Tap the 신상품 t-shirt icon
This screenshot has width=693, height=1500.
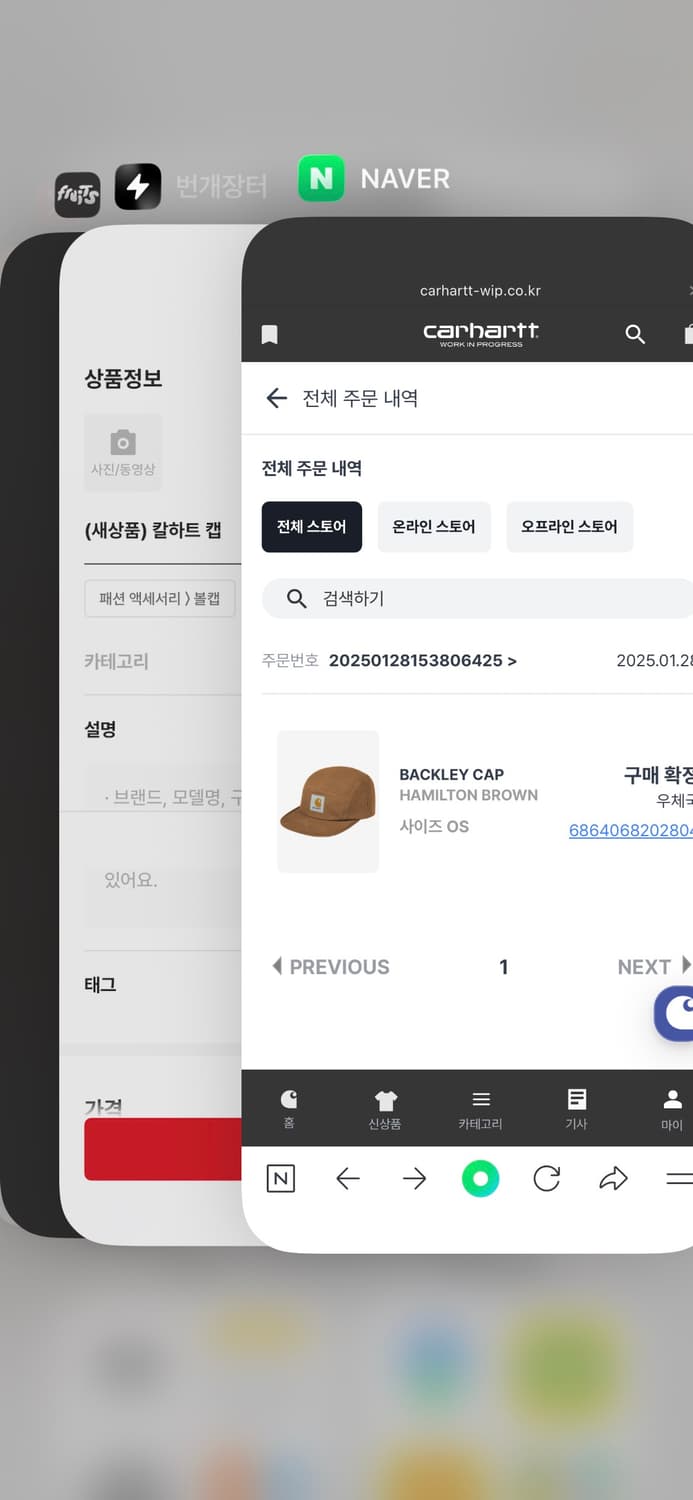coord(385,1109)
